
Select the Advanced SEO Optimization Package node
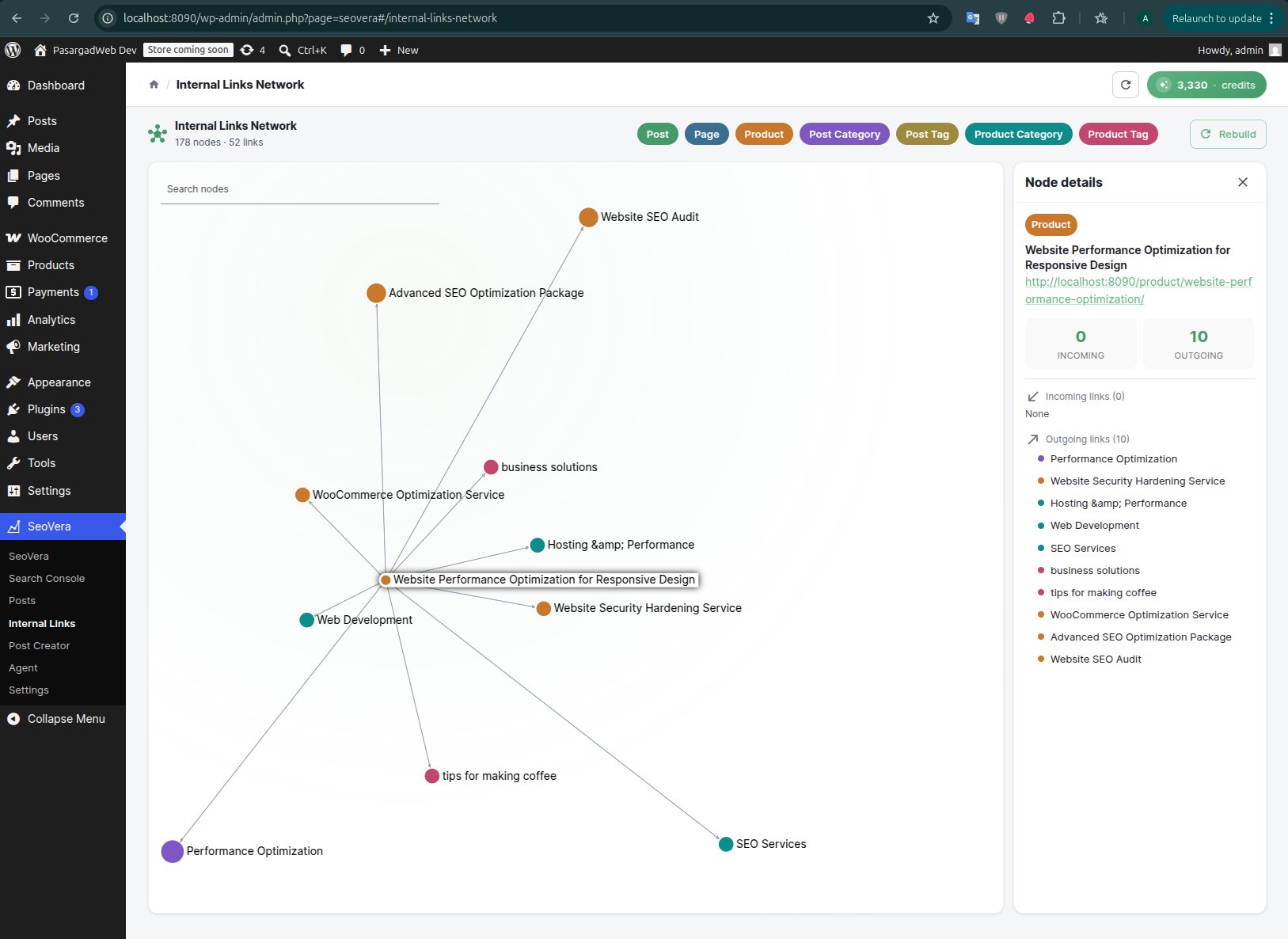coord(376,293)
